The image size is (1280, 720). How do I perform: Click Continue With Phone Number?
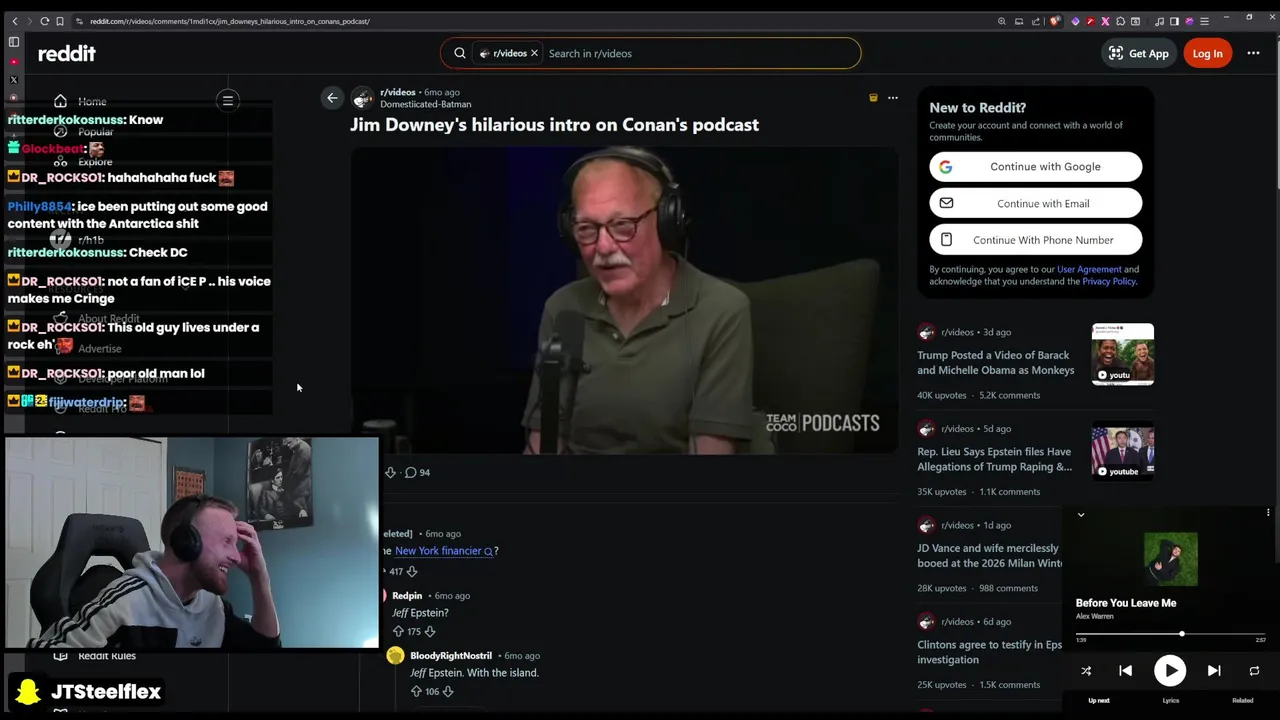(1035, 240)
